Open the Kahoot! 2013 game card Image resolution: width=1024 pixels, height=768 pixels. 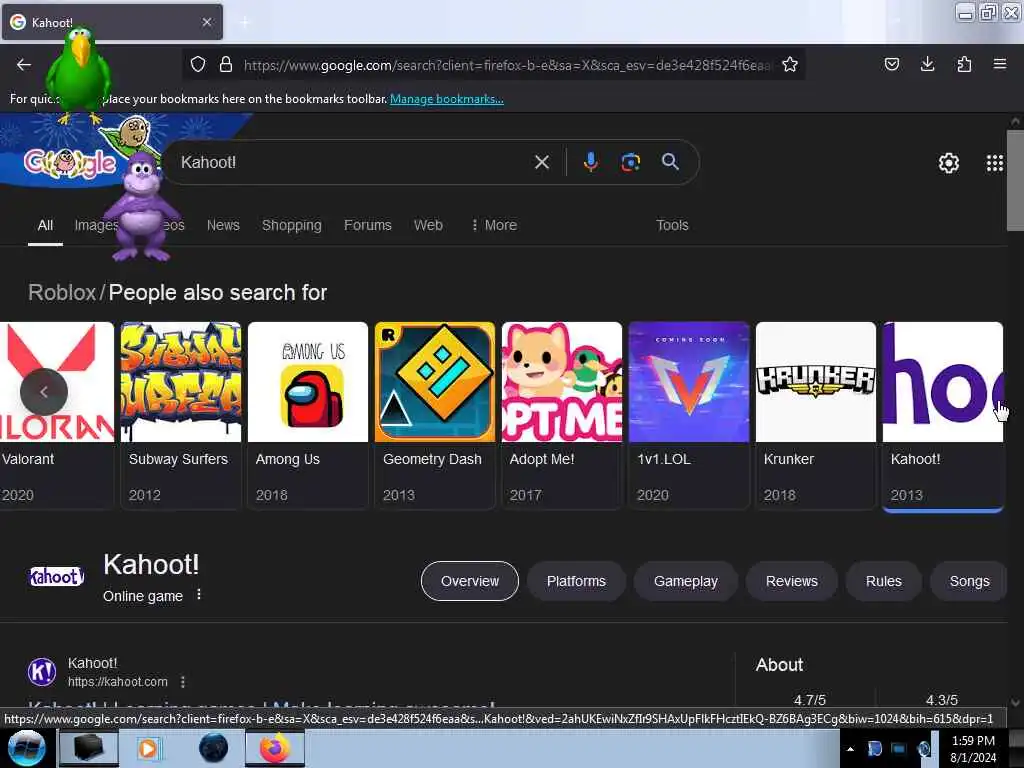[x=942, y=415]
